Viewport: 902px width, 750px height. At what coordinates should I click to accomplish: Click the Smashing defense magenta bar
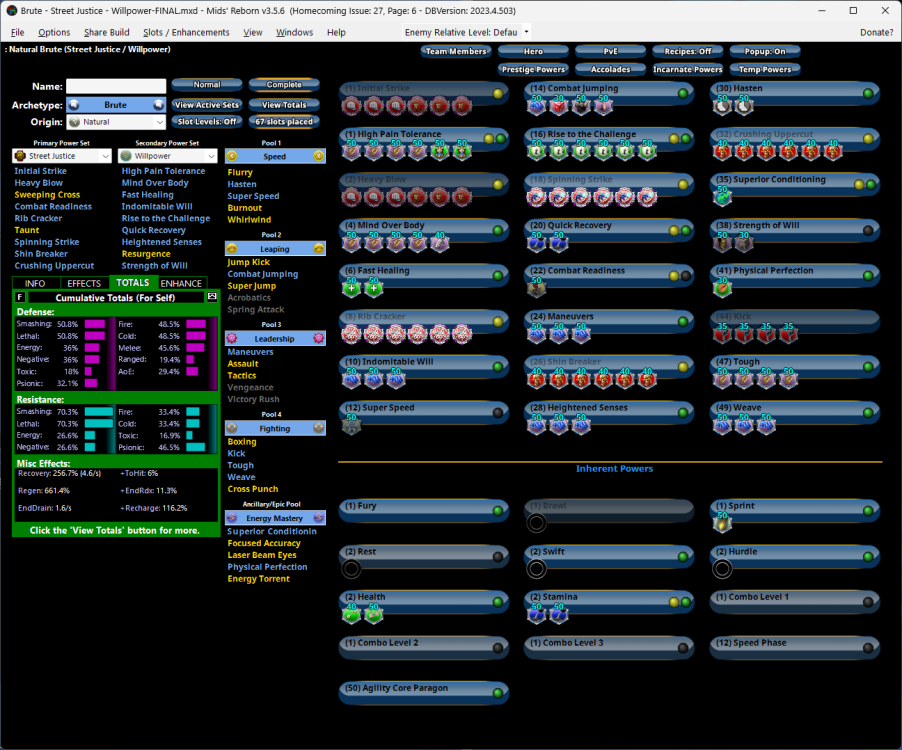coord(95,324)
